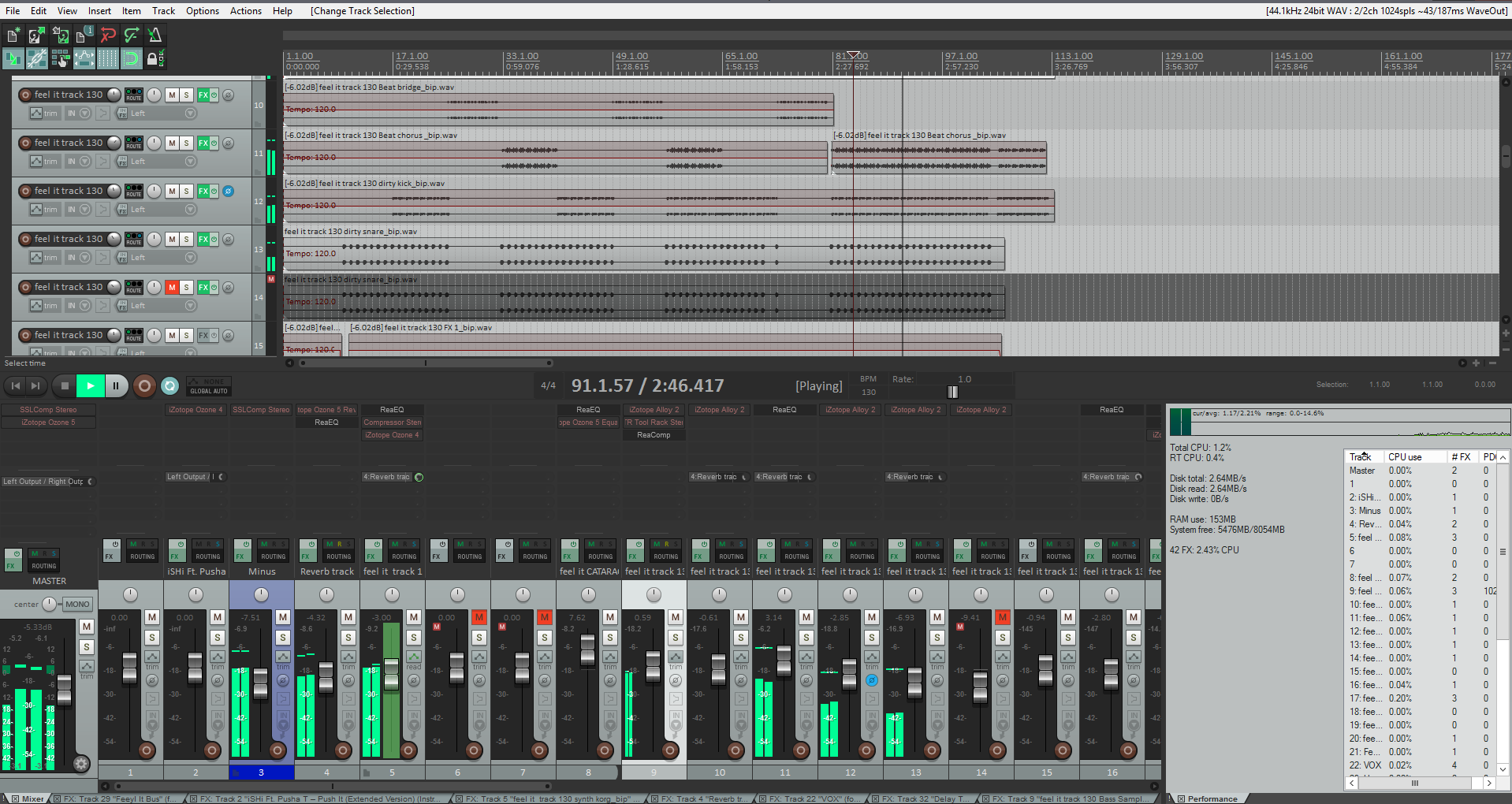The height and width of the screenshot is (804, 1512).
Task: Arm record on track 13 in track panel
Action: coord(25,239)
